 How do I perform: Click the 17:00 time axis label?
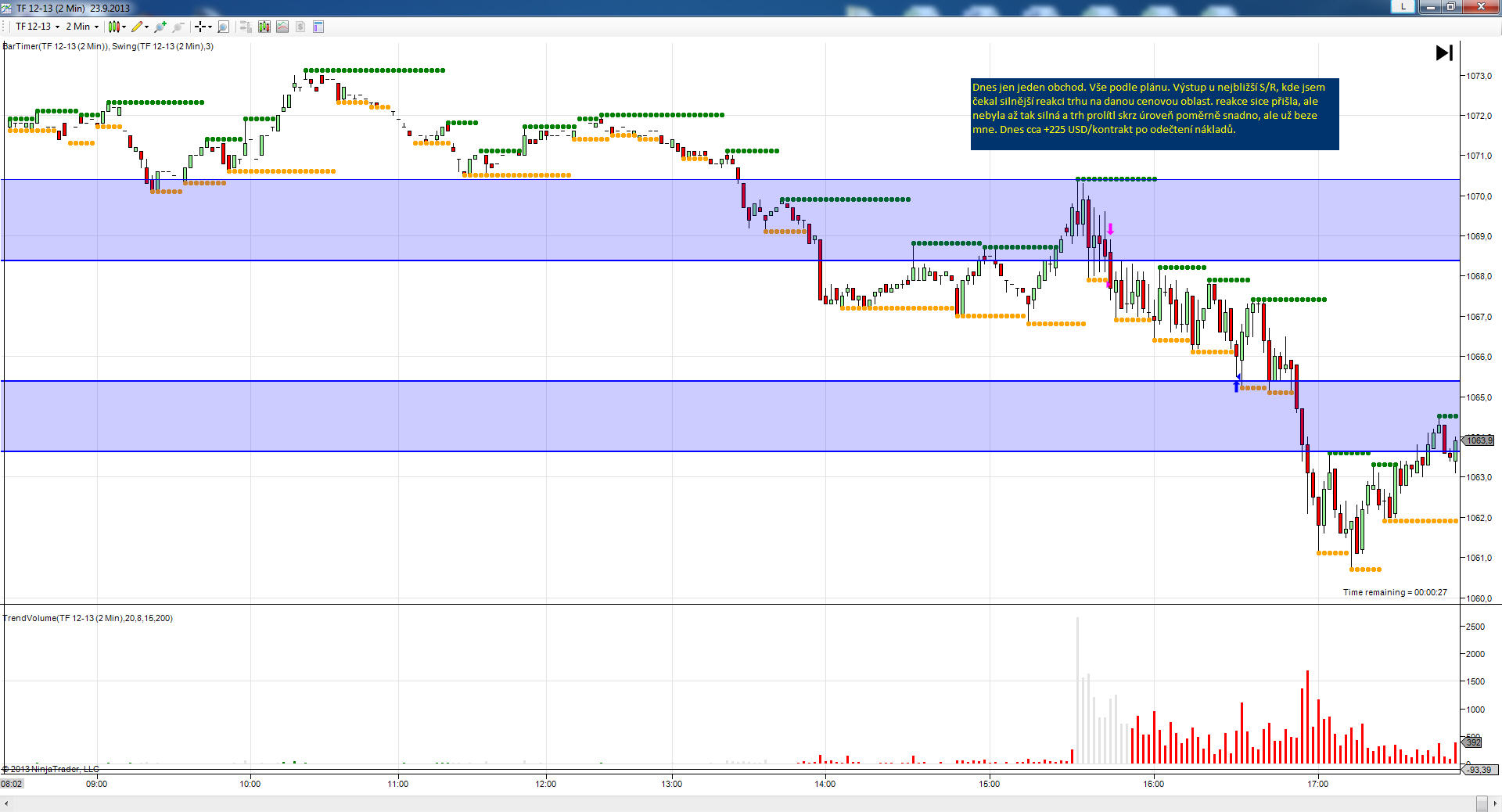point(1317,784)
